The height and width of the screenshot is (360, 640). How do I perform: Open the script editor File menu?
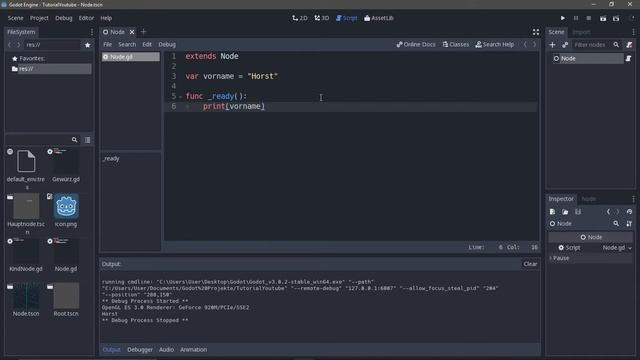point(107,44)
